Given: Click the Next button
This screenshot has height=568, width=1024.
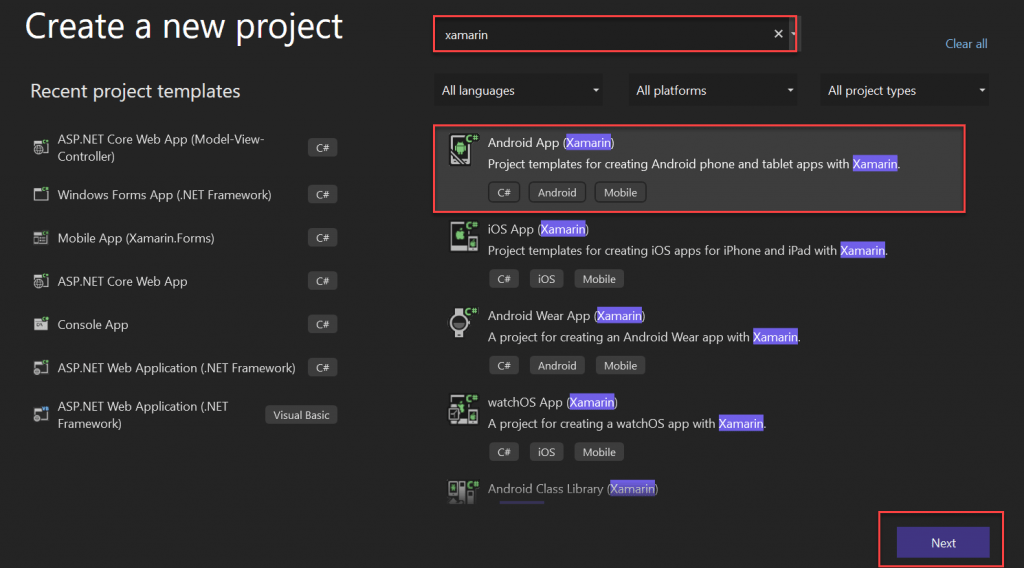Looking at the screenshot, I should (943, 543).
